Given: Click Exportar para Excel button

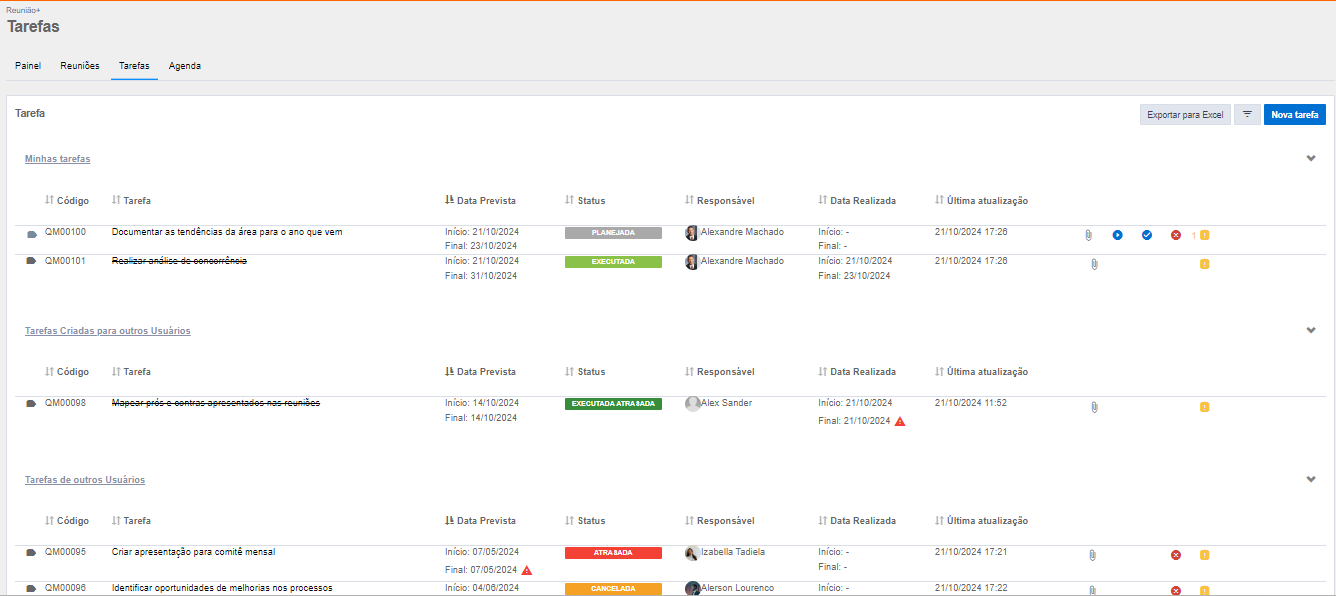Looking at the screenshot, I should pyautogui.click(x=1185, y=115).
